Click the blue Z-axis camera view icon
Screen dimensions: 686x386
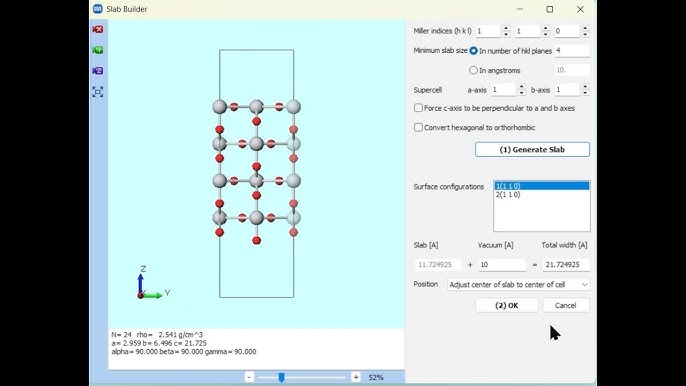[x=98, y=70]
